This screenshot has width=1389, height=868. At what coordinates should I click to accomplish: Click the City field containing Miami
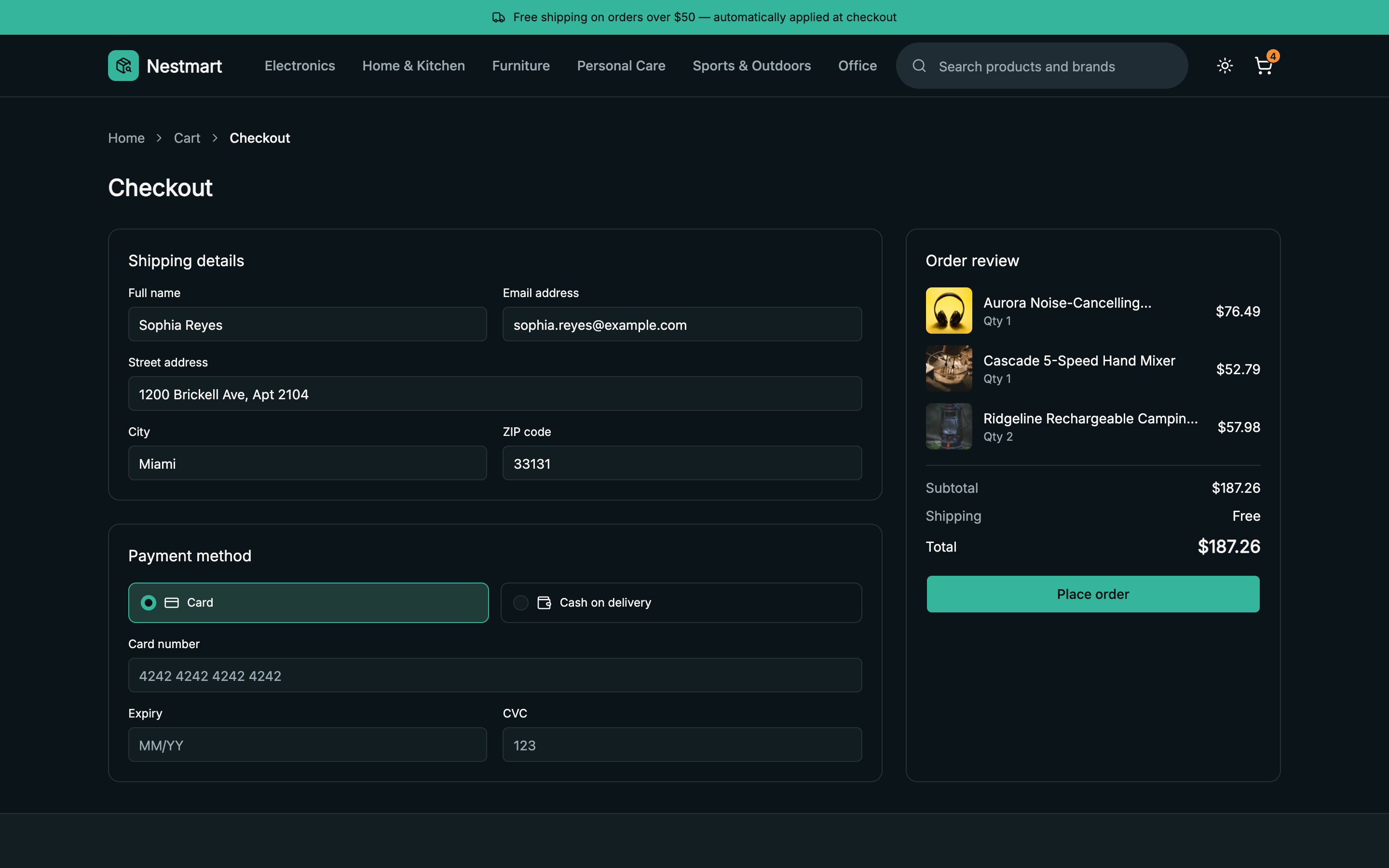[308, 463]
